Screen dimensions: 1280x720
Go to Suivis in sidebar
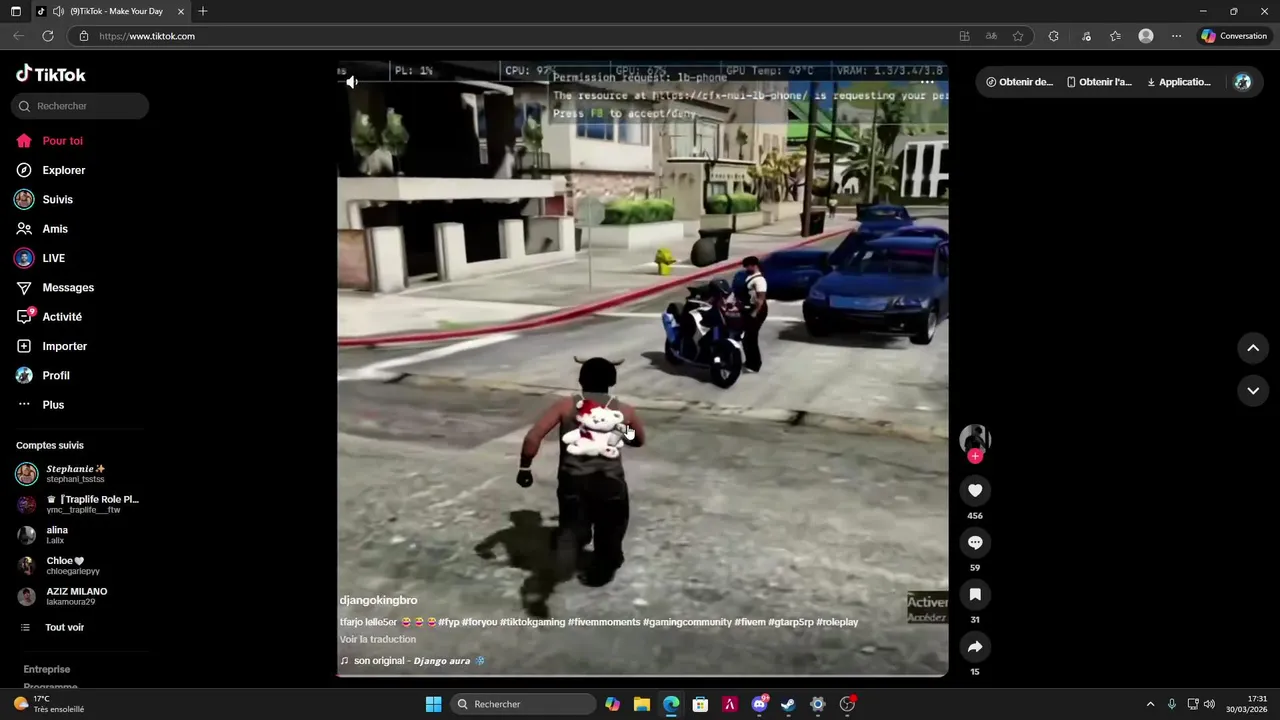click(x=45, y=200)
